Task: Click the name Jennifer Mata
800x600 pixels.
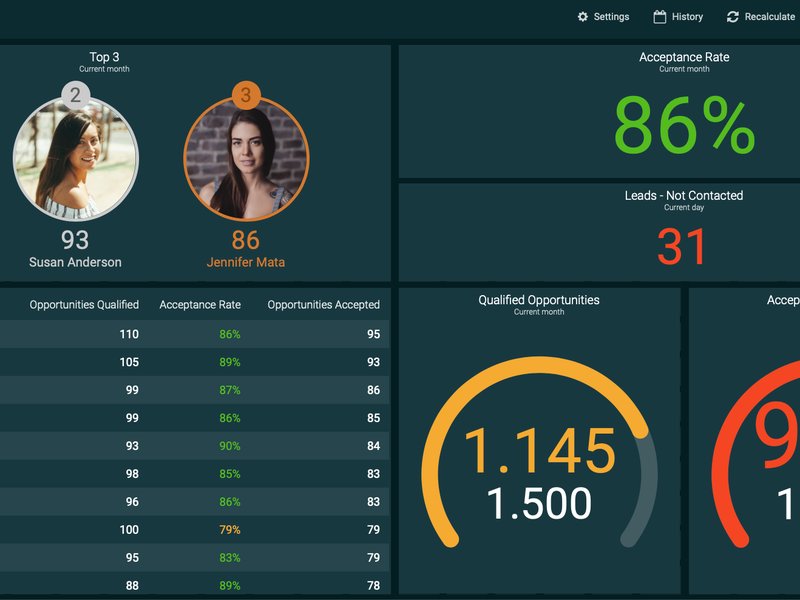Action: 246,262
